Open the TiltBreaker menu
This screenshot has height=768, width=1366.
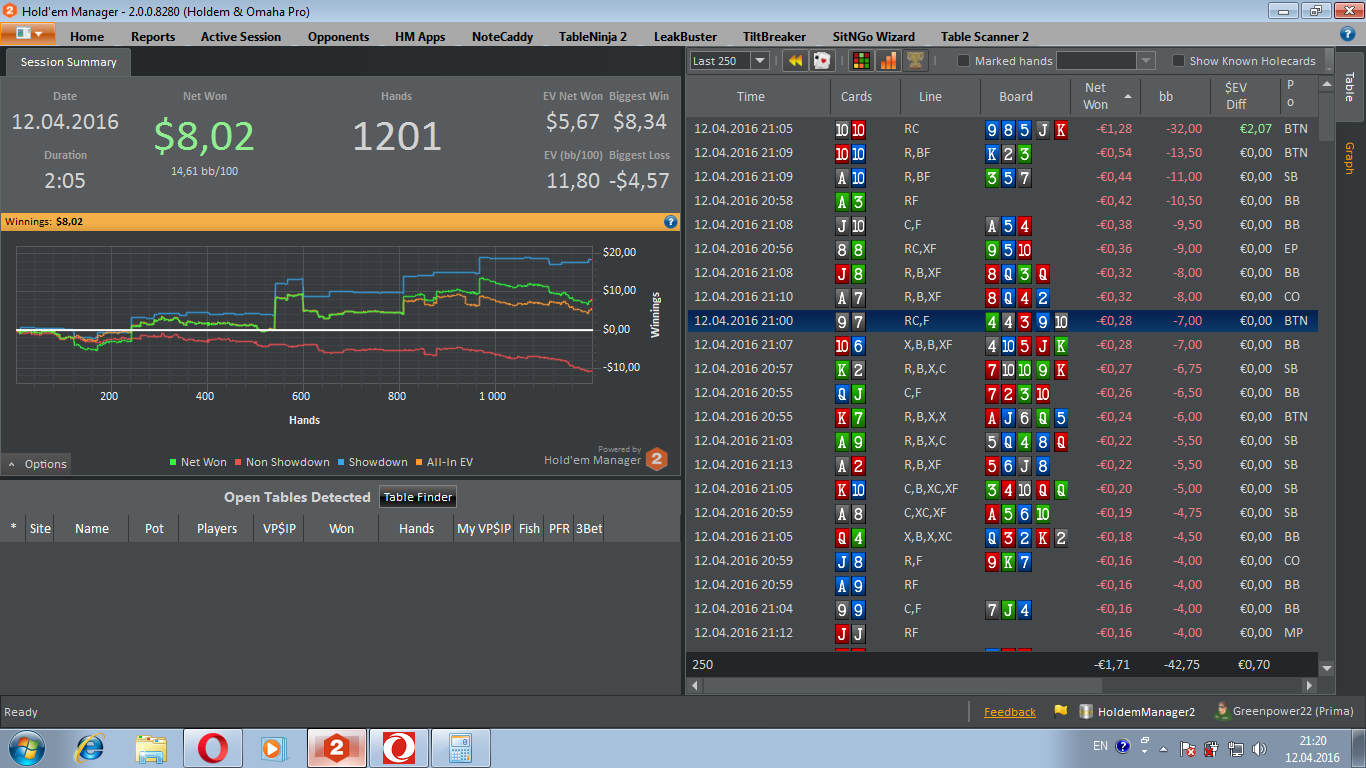(774, 36)
